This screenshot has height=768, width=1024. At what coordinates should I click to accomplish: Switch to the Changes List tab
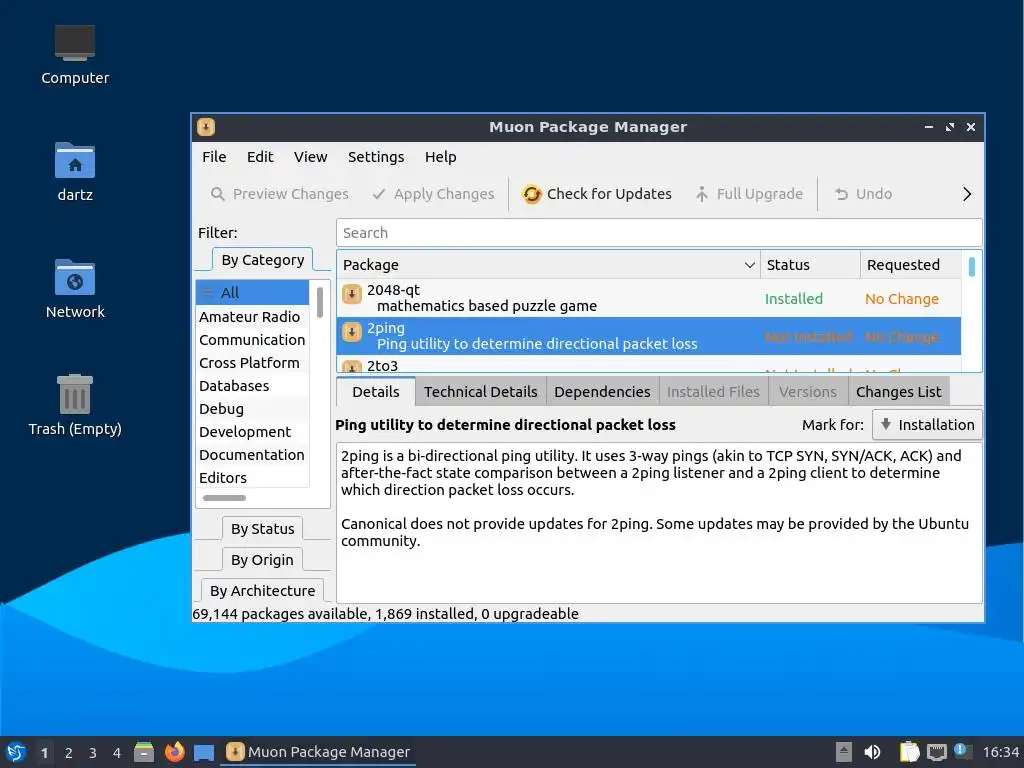(899, 392)
